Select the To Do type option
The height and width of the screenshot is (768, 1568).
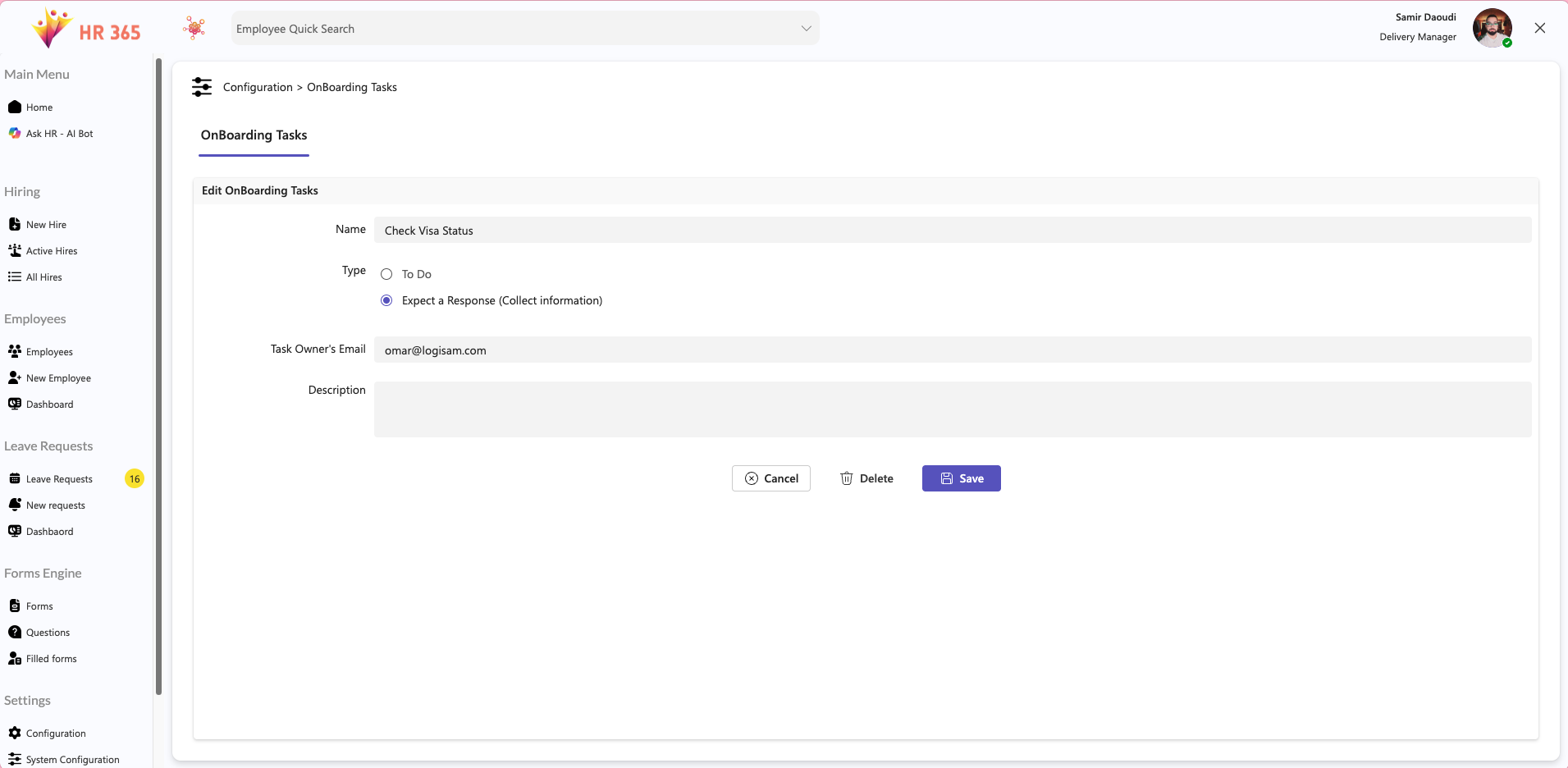386,273
